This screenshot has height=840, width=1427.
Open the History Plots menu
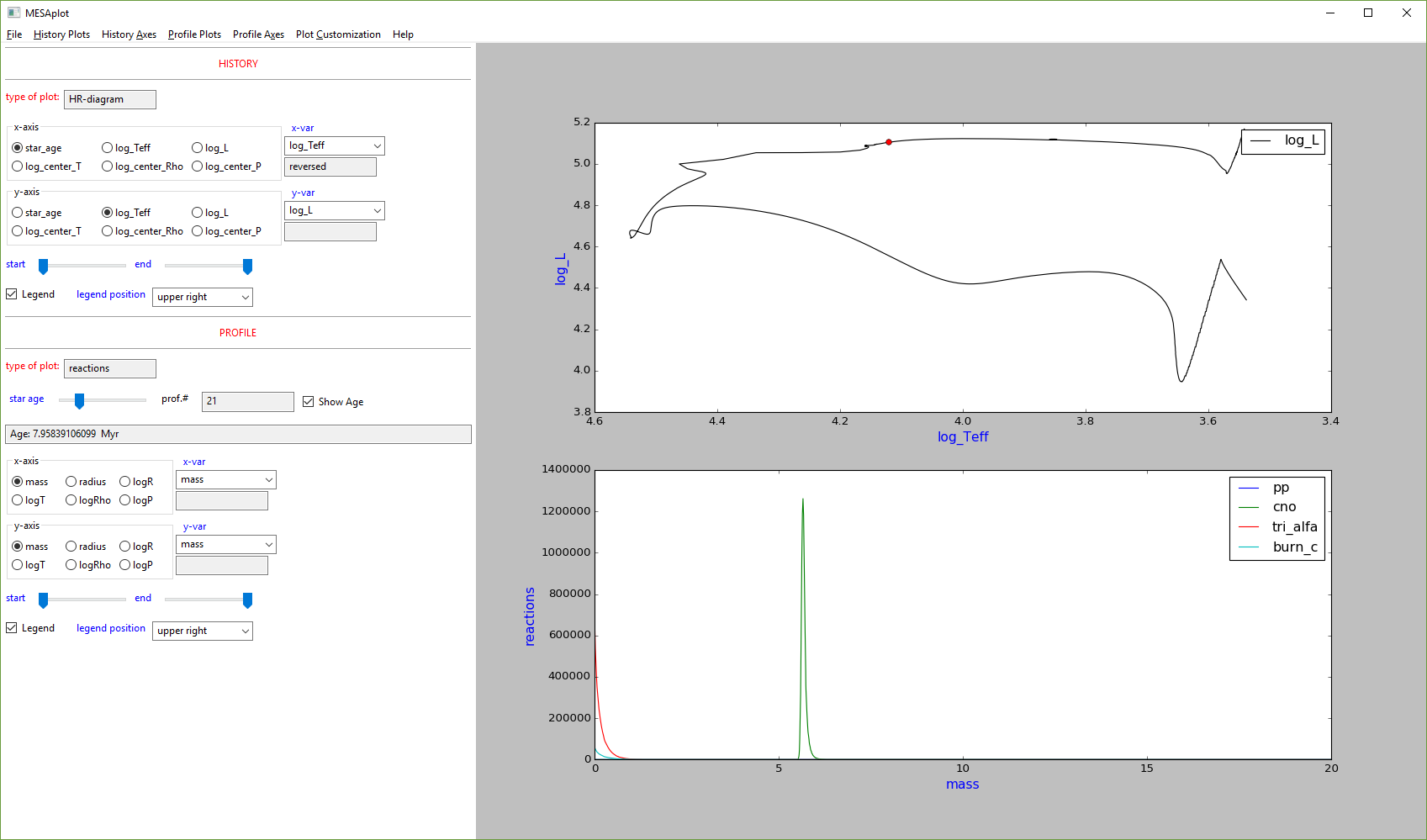point(61,34)
